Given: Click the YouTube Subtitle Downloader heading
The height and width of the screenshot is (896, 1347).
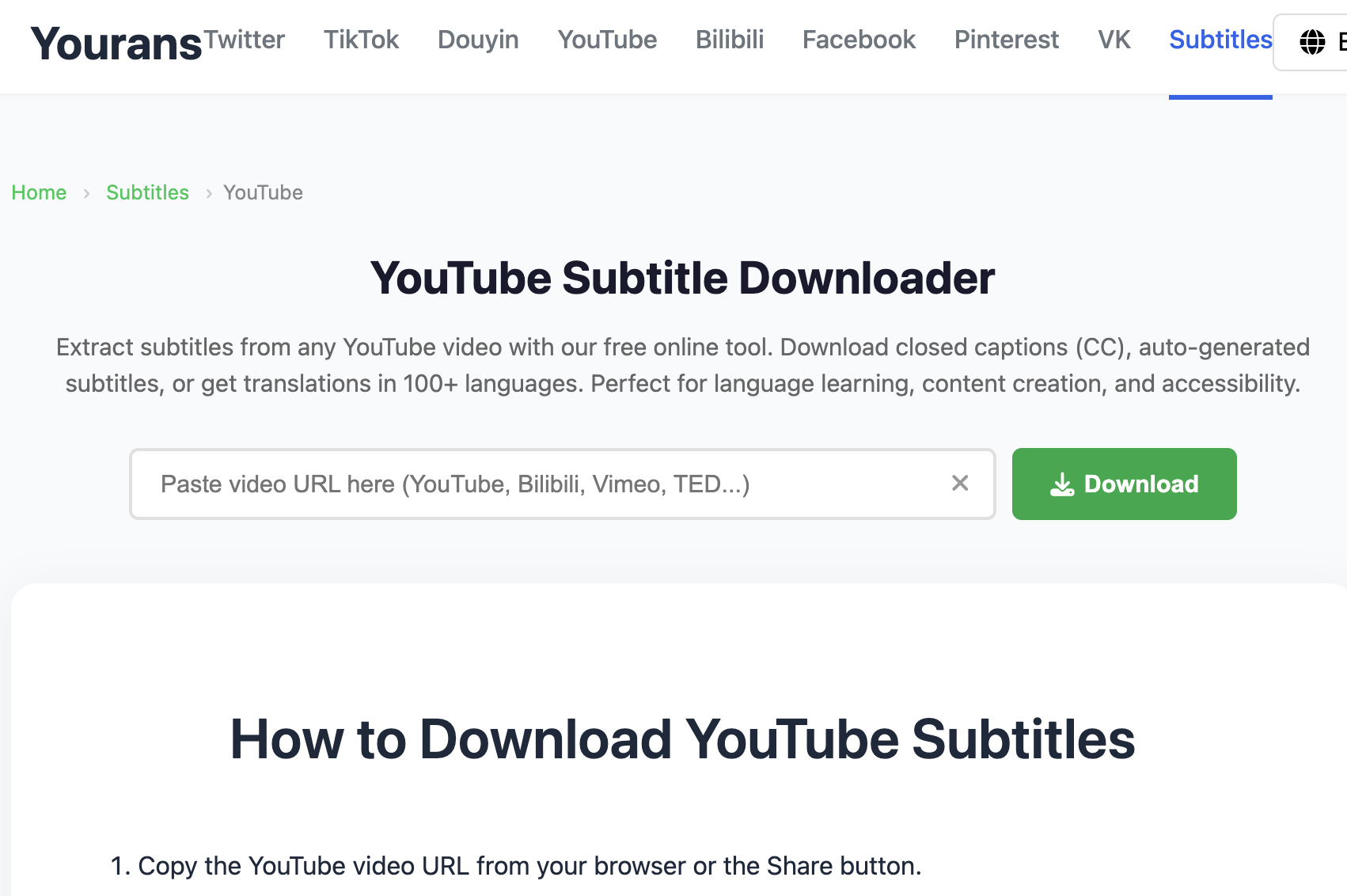Looking at the screenshot, I should click(x=682, y=279).
